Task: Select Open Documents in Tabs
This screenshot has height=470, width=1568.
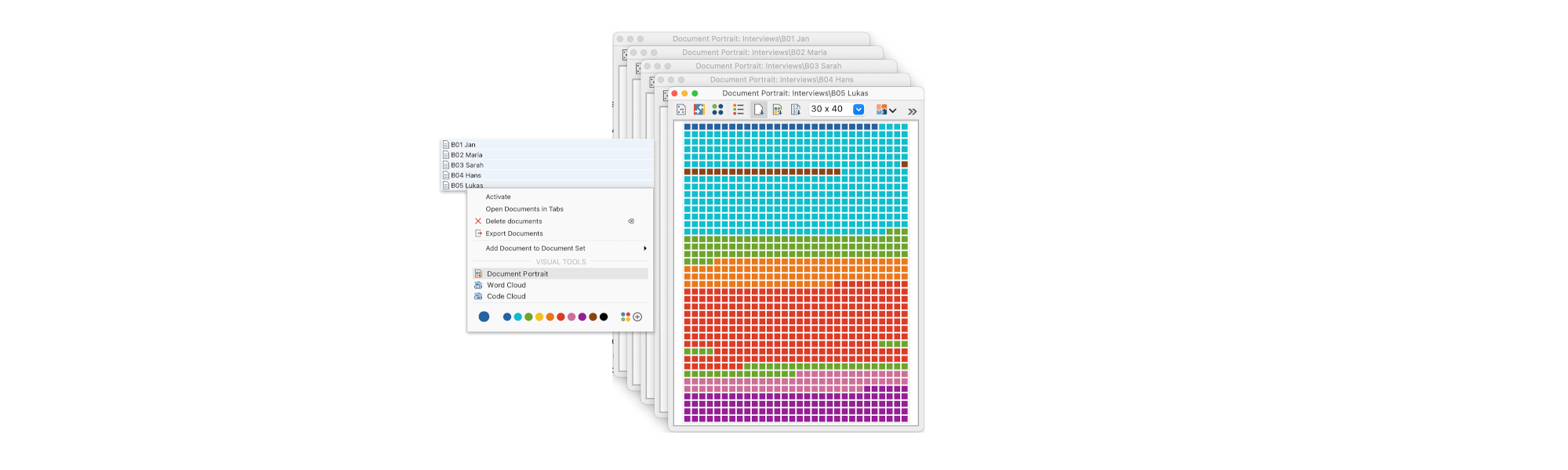Action: point(524,209)
